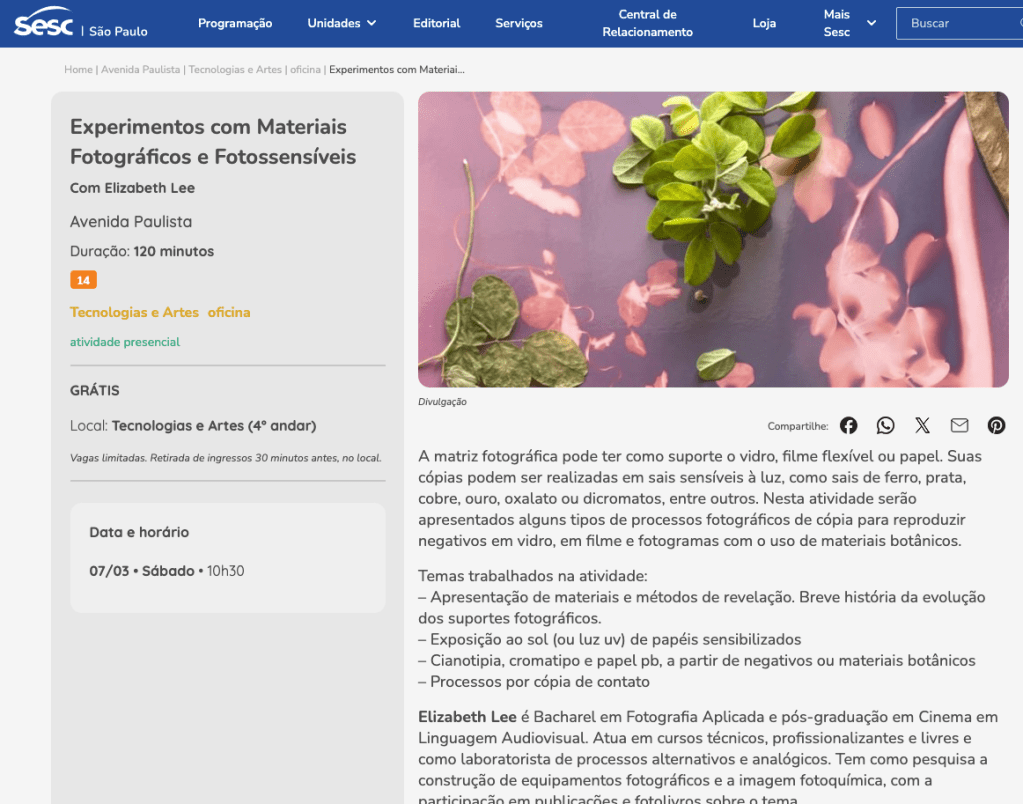1023x804 pixels.
Task: Share the event on Facebook
Action: pyautogui.click(x=848, y=425)
